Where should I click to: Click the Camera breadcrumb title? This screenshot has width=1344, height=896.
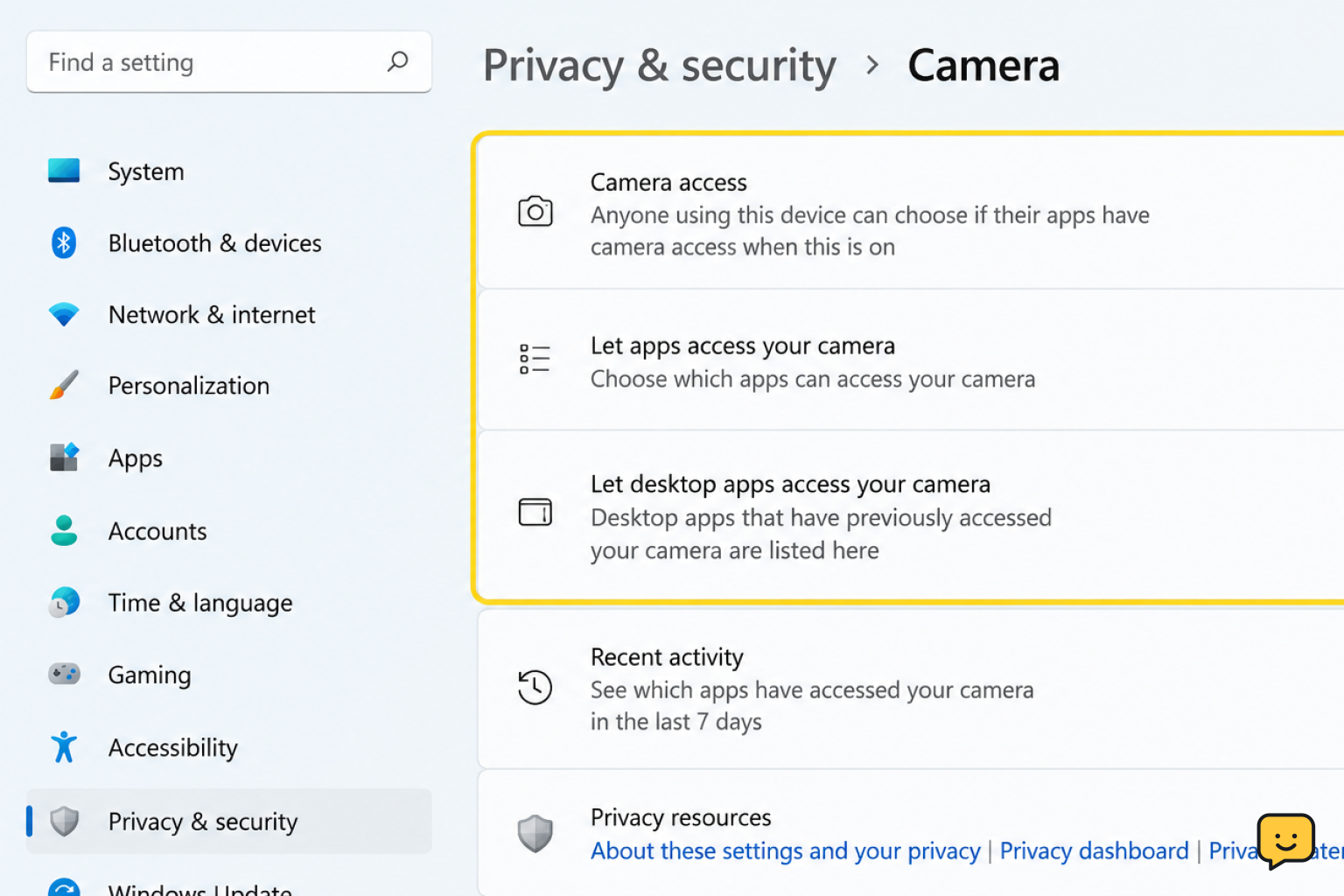[983, 66]
